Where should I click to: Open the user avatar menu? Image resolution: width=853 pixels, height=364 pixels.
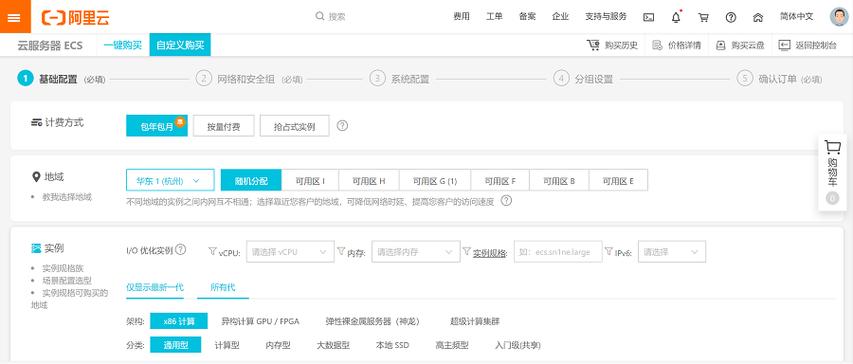(x=839, y=16)
